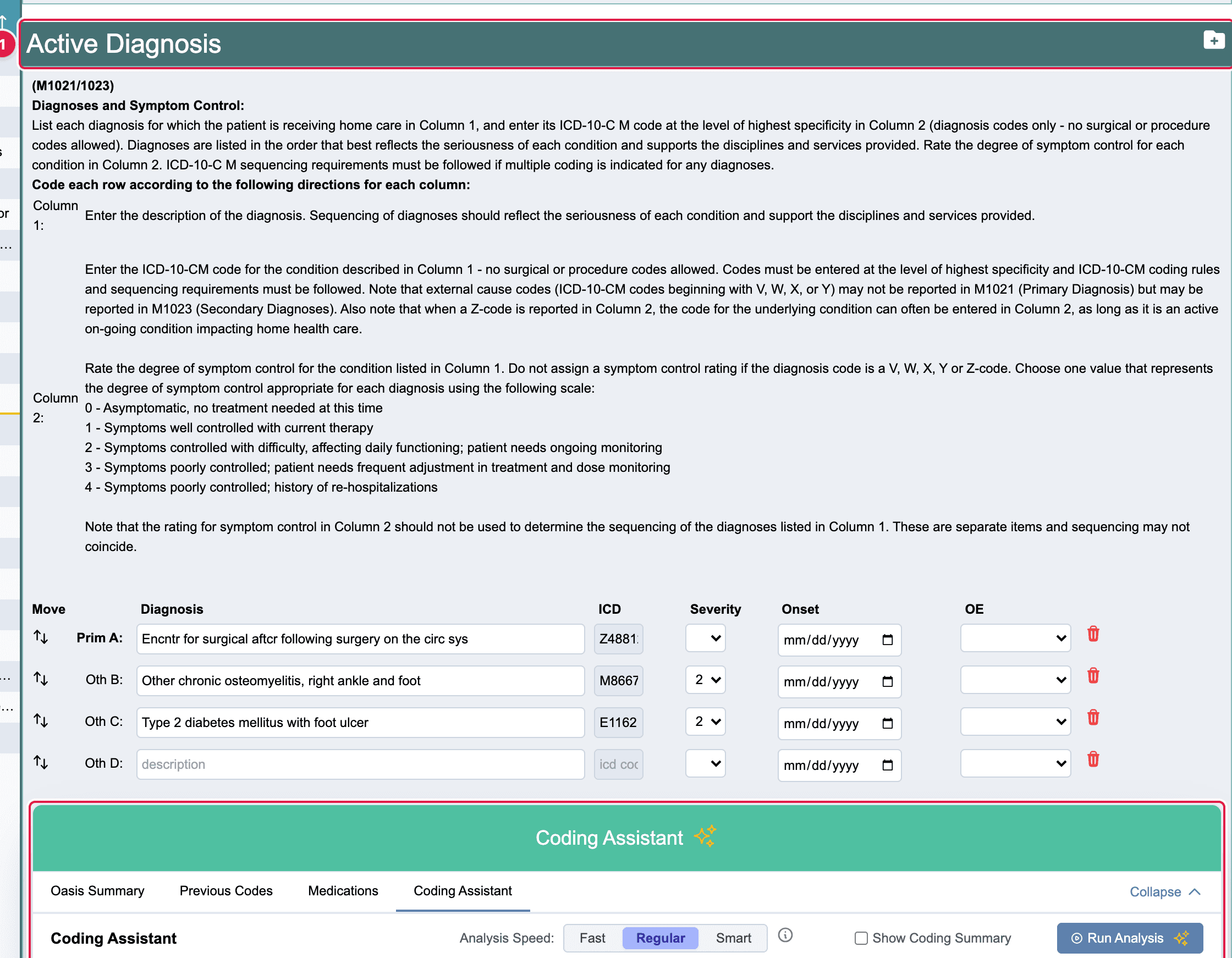Click sparkle icon beside Coding Assistant banner
The image size is (1232, 958).
tap(705, 836)
